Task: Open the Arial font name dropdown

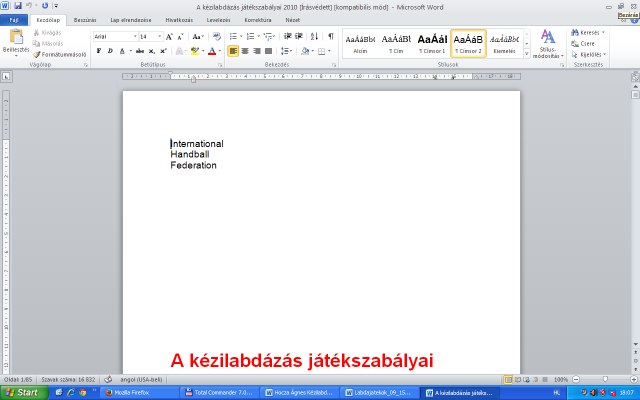Action: (135, 37)
